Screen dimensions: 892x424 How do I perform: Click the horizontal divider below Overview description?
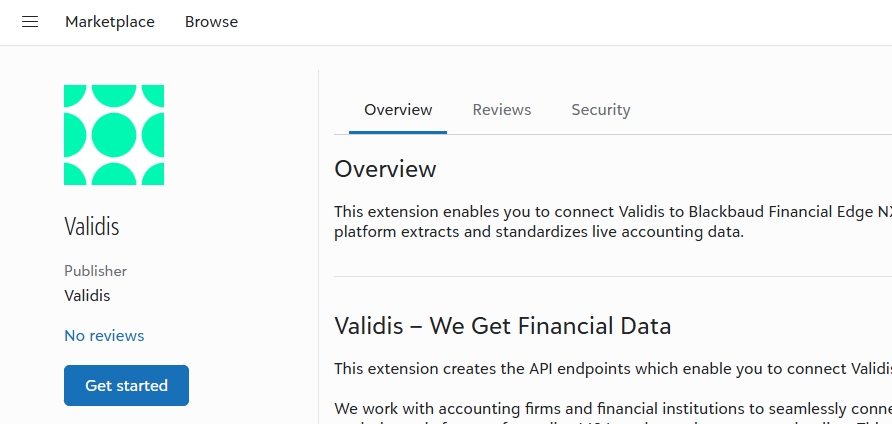coord(613,277)
